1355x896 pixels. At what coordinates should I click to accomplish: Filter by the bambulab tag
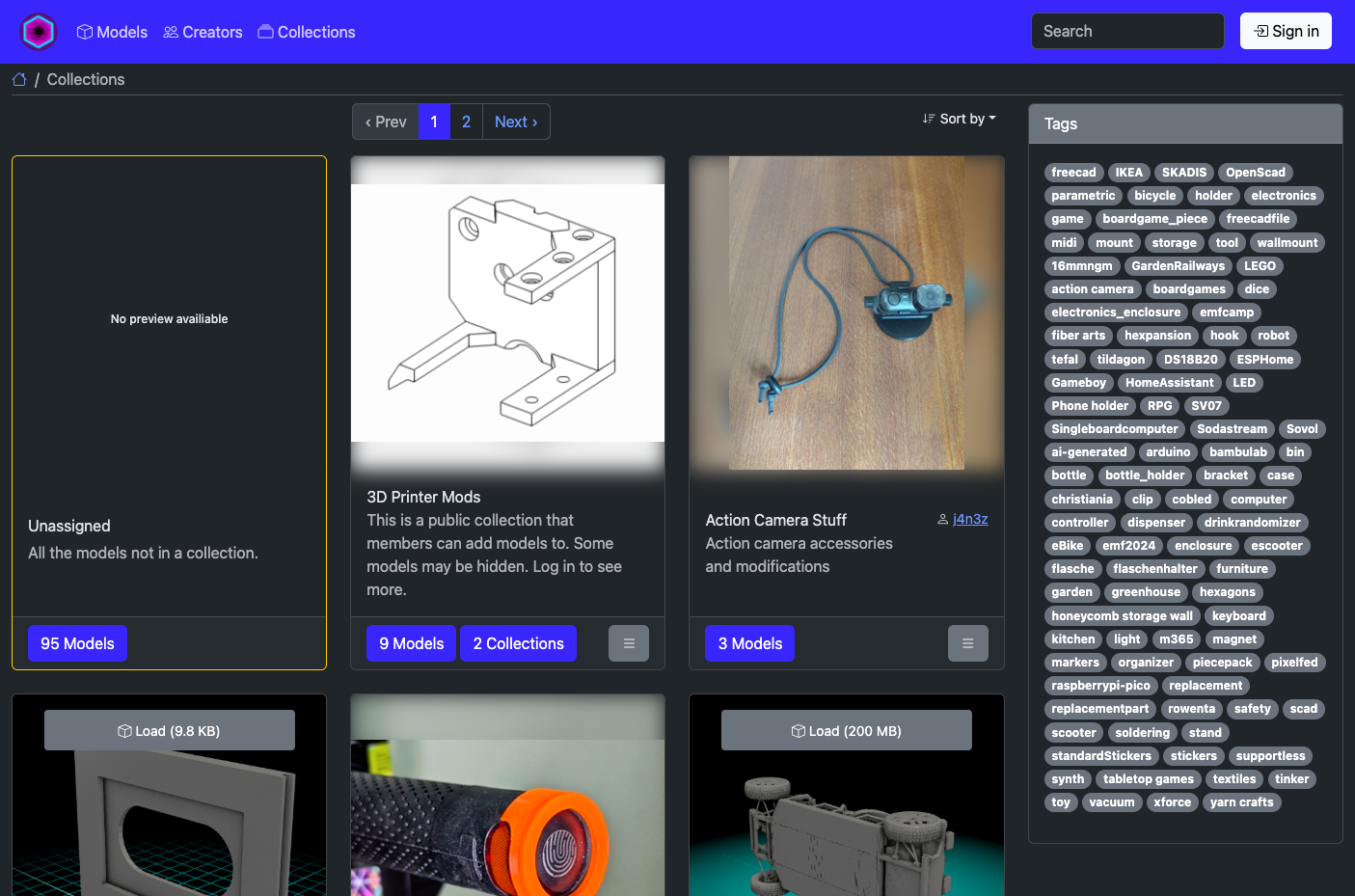click(x=1238, y=452)
